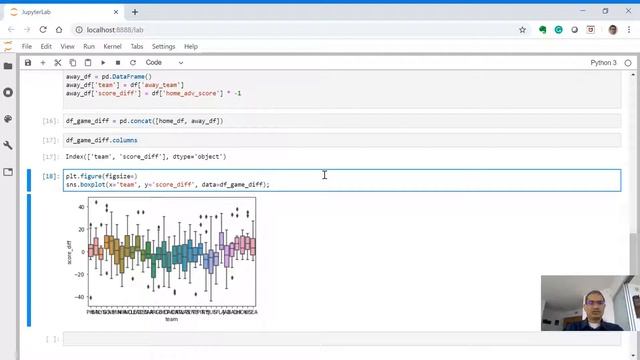Screen dimensions: 640x360
Task: Interrupt the kernel with stop icon
Action: [118, 63]
